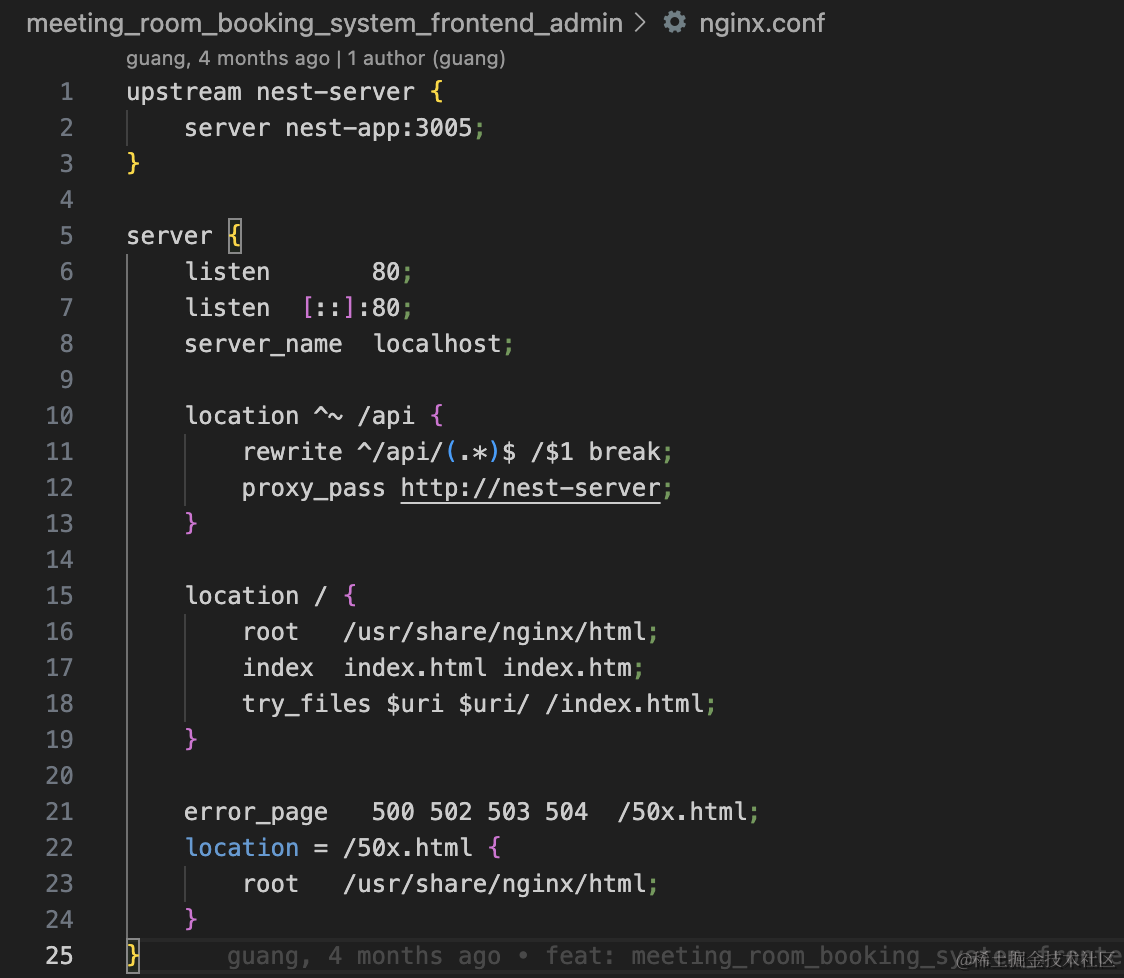
Task: Click line number 10 in the gutter
Action: pos(60,416)
